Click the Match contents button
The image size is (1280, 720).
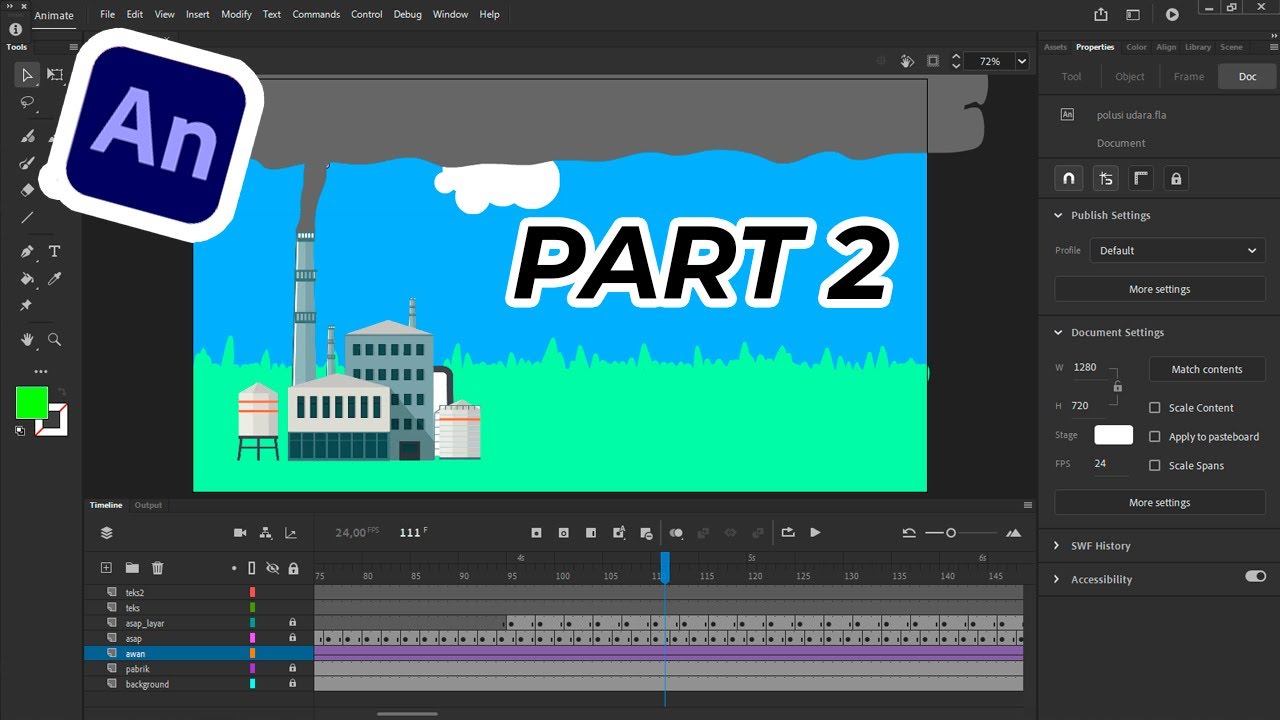pos(1207,369)
